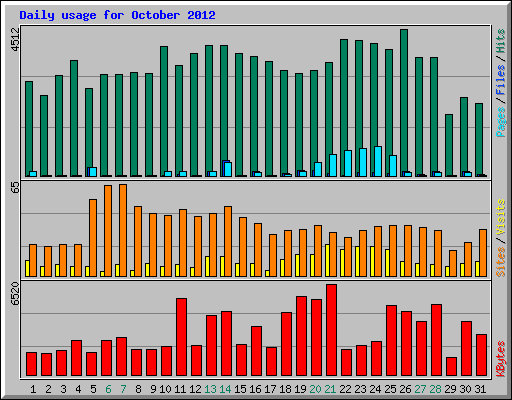Screen dimensions: 512x400
Task: Select the red KBytes bar for day 14
Action: point(227,343)
